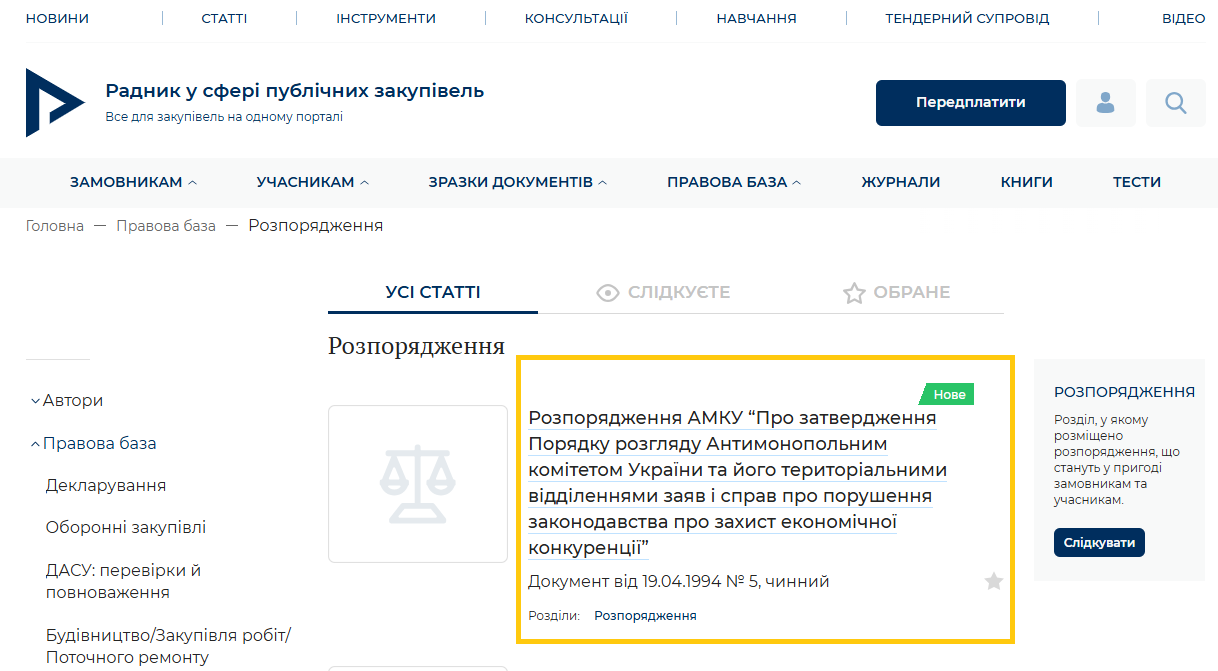Image resolution: width=1218 pixels, height=671 pixels.
Task: Click the Розпорядження sidebar panel heading
Action: click(x=1124, y=392)
